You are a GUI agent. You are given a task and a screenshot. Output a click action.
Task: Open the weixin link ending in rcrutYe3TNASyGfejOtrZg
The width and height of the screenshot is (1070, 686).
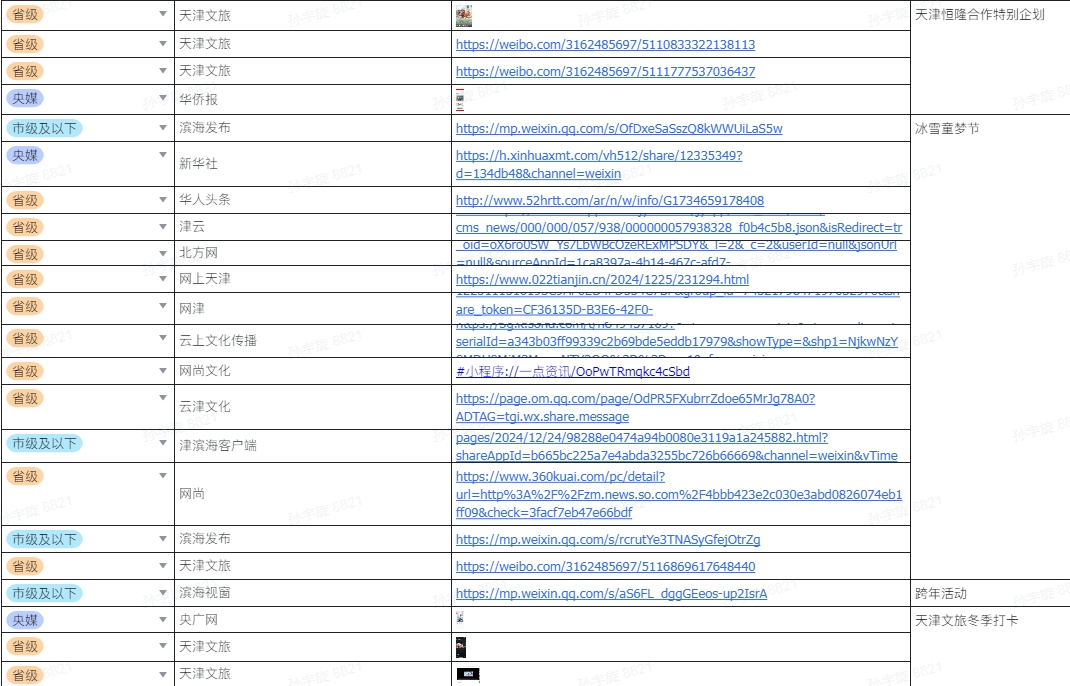point(608,539)
